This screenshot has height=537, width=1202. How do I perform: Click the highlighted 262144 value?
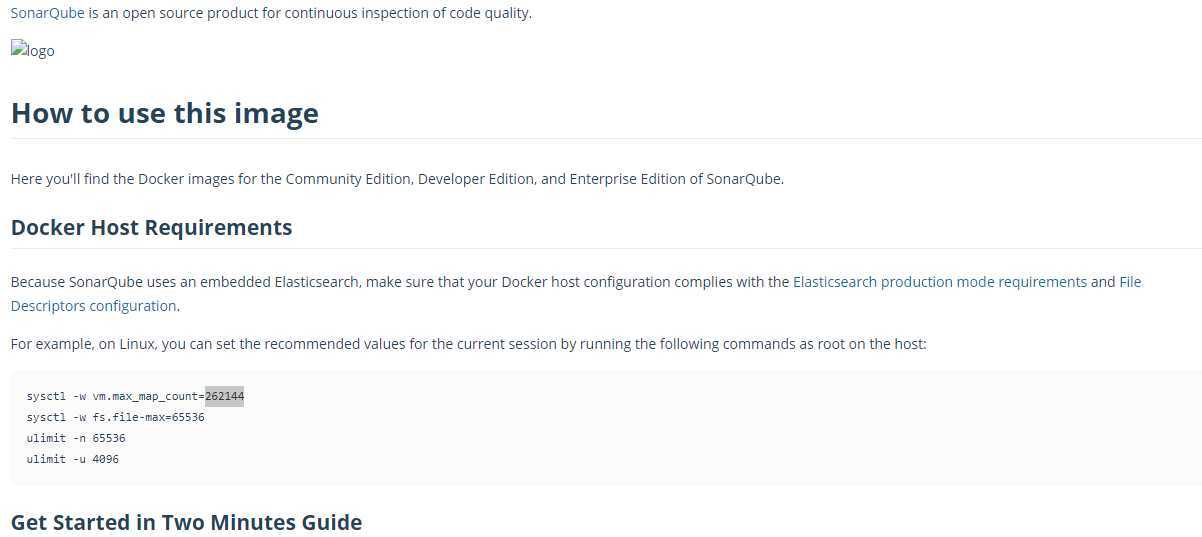tap(224, 396)
